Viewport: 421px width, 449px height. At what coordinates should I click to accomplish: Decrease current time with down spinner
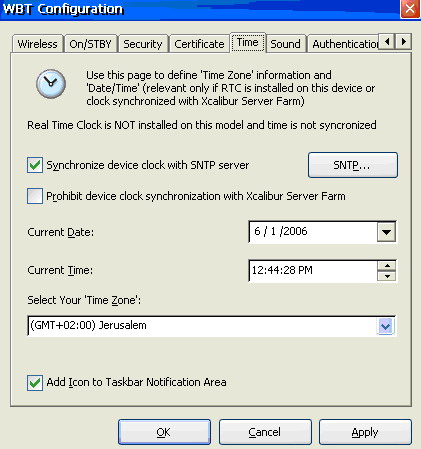click(x=387, y=276)
